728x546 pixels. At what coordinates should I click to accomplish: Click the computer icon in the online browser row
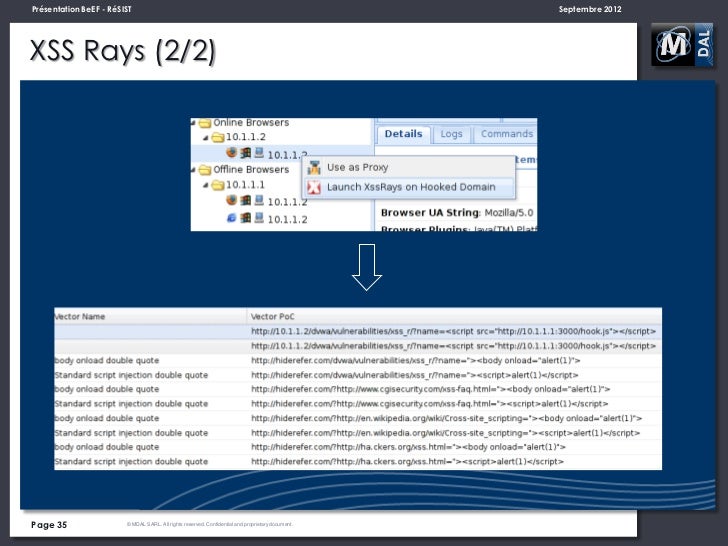(259, 152)
